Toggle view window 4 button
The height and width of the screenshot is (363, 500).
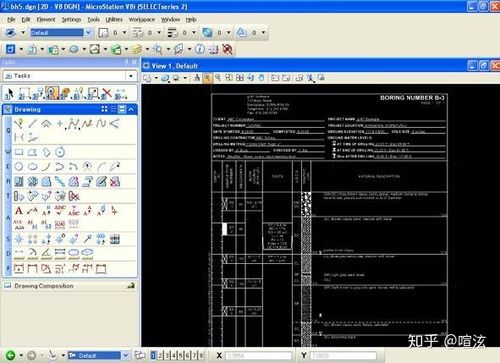[174, 355]
